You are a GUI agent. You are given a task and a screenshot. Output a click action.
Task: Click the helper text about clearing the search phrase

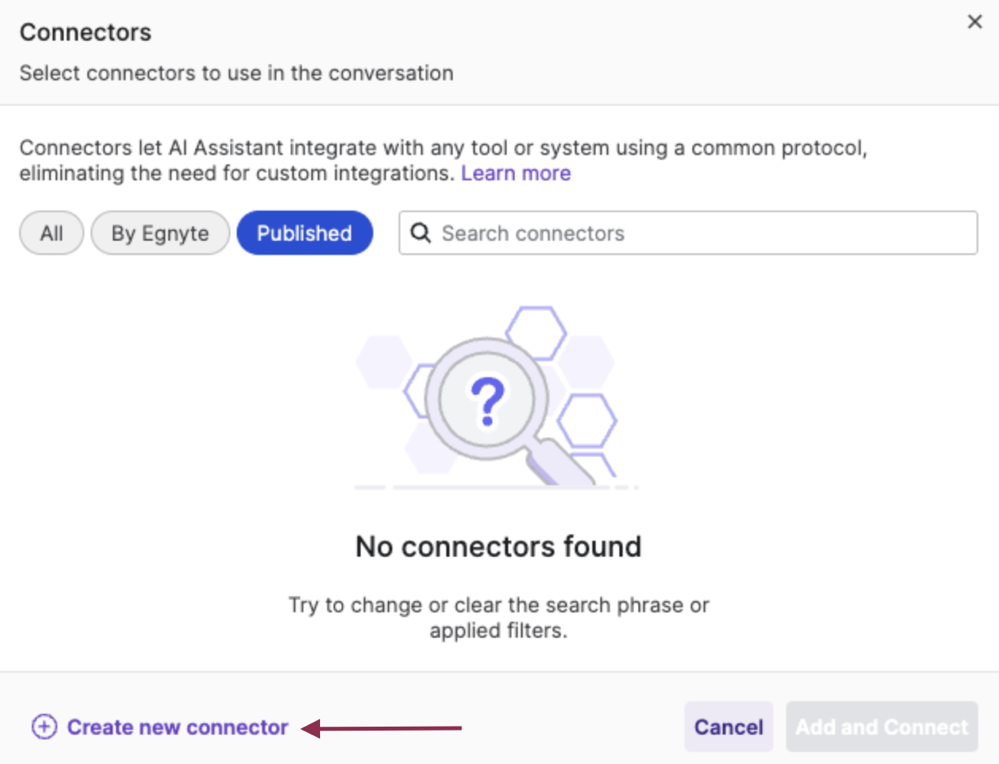498,617
